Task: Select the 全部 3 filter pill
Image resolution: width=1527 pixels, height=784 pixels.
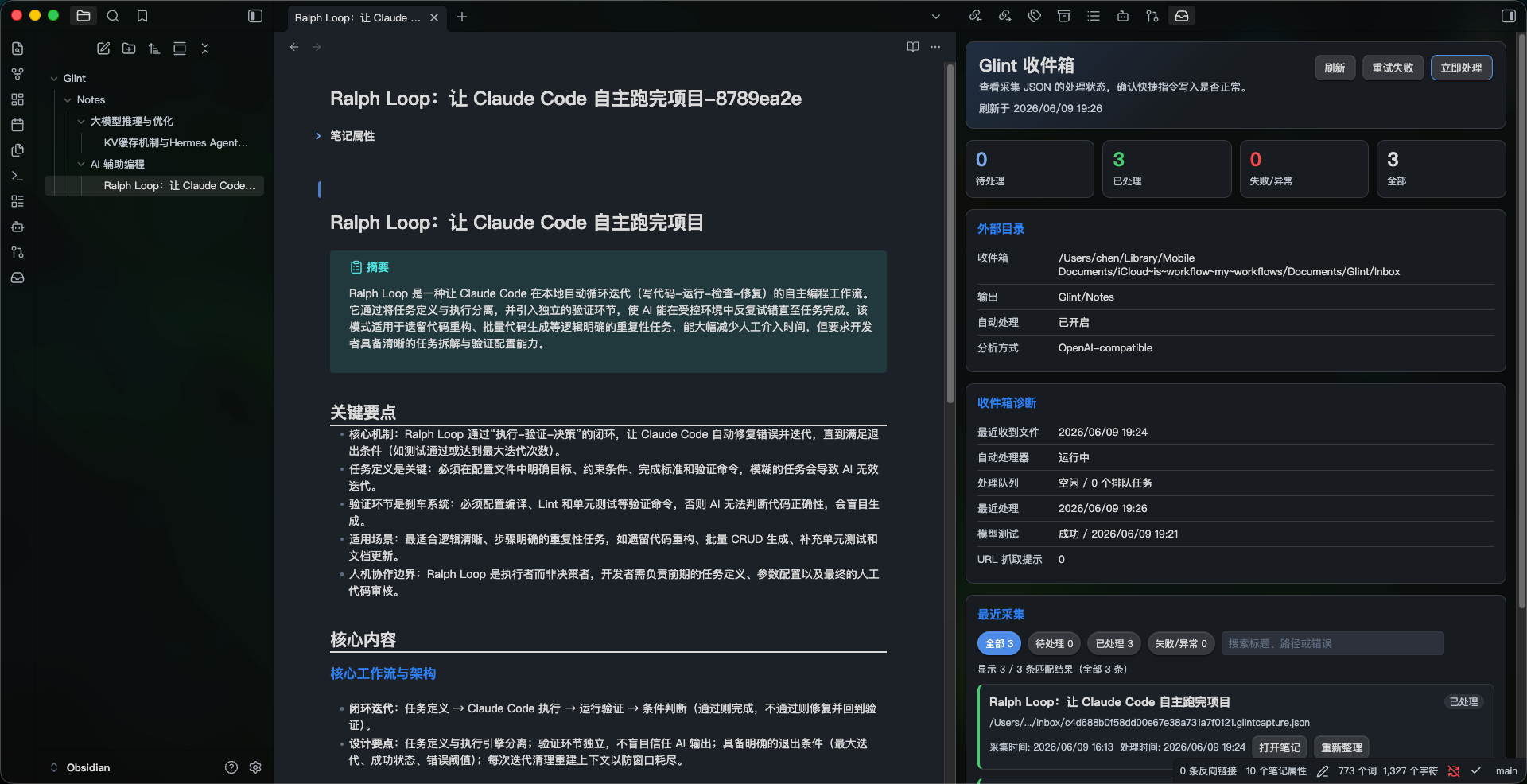Action: [999, 643]
